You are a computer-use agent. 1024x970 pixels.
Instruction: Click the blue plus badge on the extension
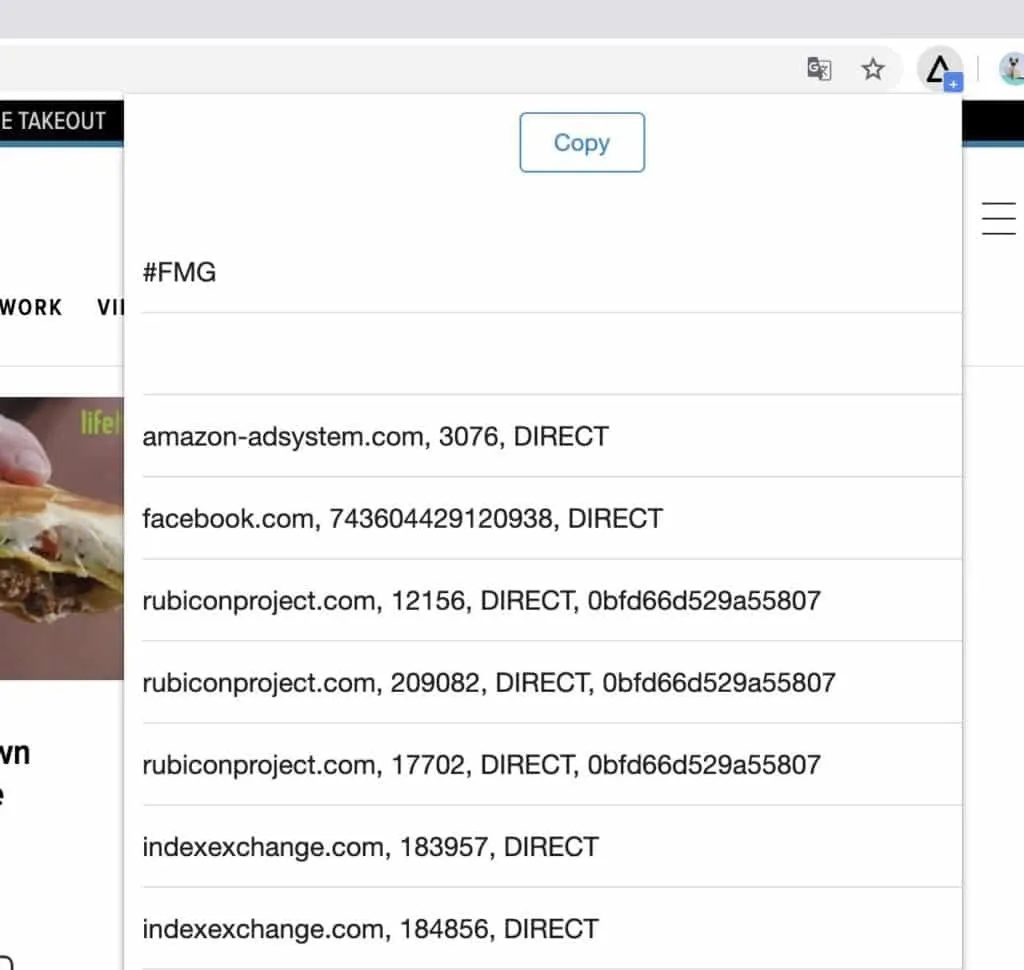click(954, 82)
